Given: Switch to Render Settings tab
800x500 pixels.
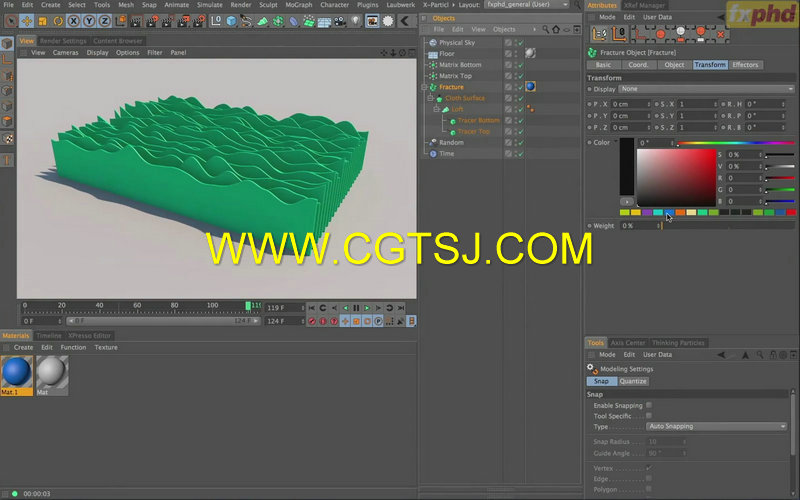Looking at the screenshot, I should 63,41.
